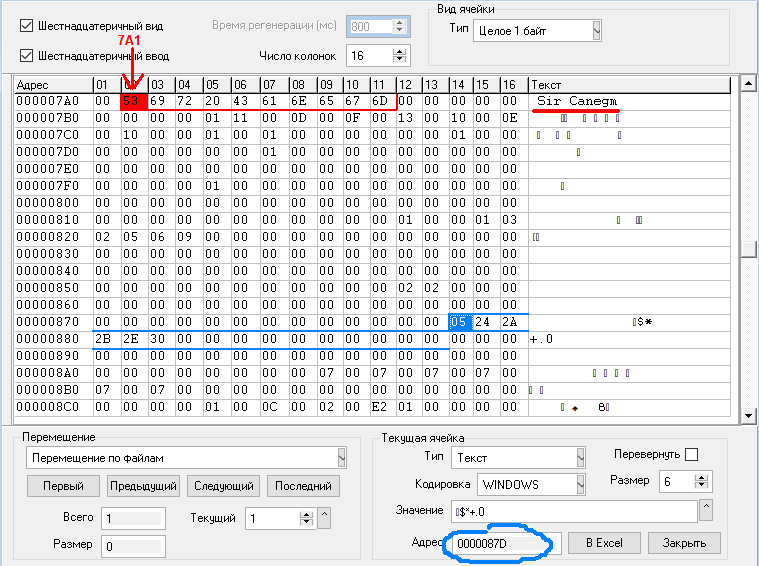Viewport: 759px width, 566px height.
Task: Click text Sir Canegm in Текст column
Action: point(577,101)
